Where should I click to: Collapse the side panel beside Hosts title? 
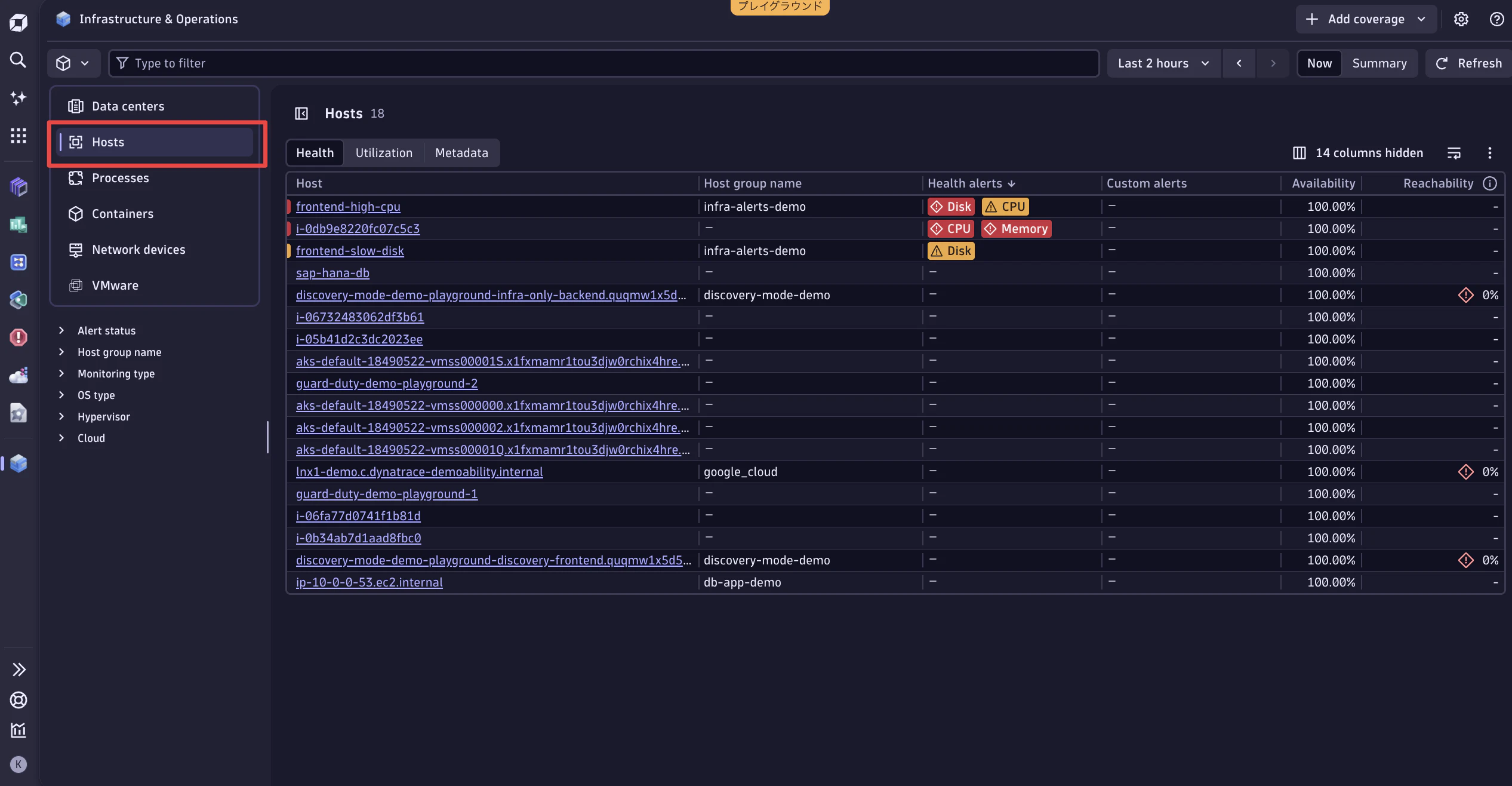coord(301,113)
